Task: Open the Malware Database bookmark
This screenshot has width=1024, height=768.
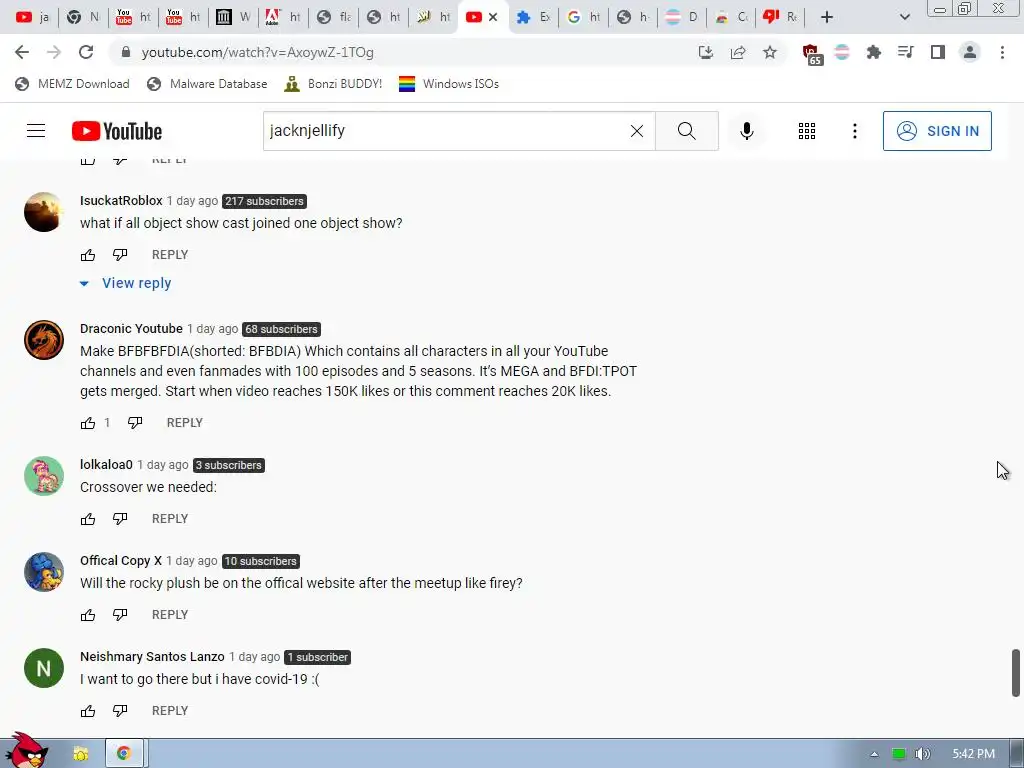Action: pyautogui.click(x=207, y=84)
